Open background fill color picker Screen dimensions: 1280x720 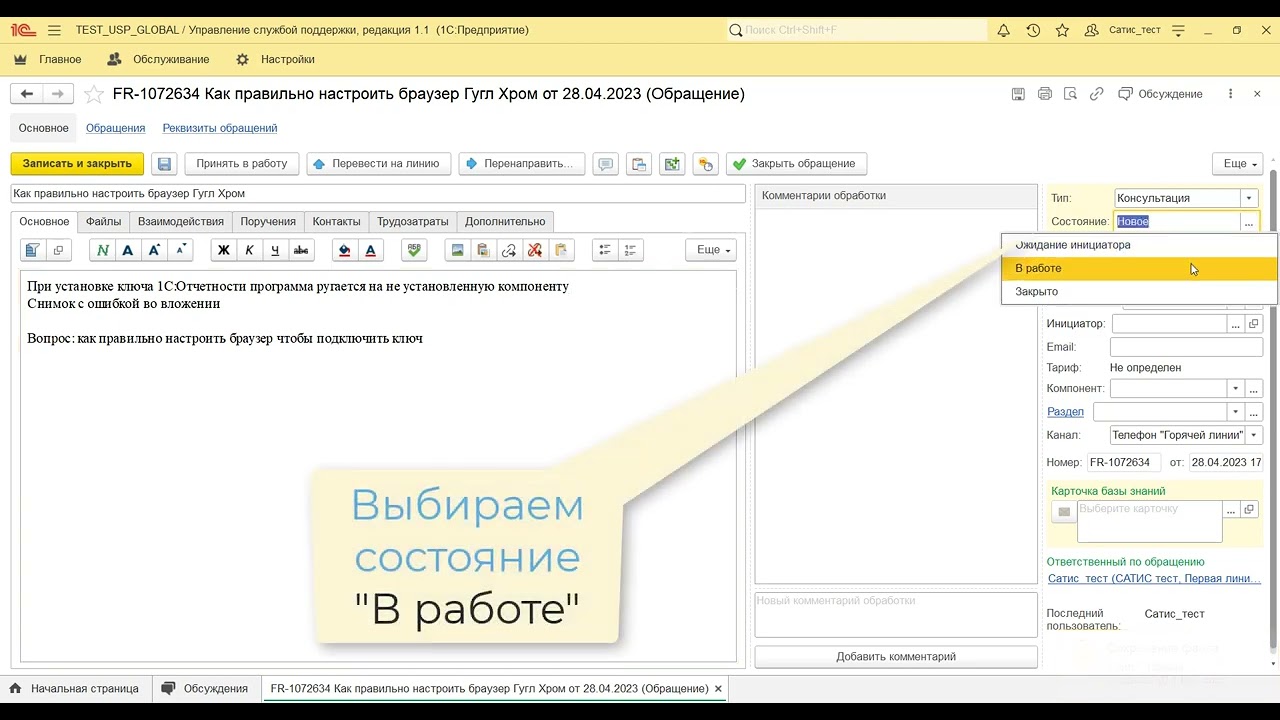(345, 250)
